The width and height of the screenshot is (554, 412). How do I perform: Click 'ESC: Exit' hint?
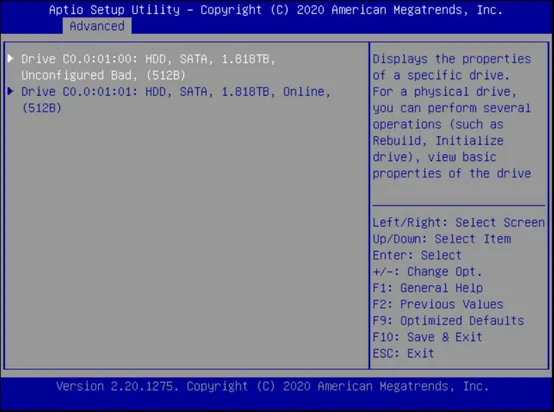tap(403, 353)
